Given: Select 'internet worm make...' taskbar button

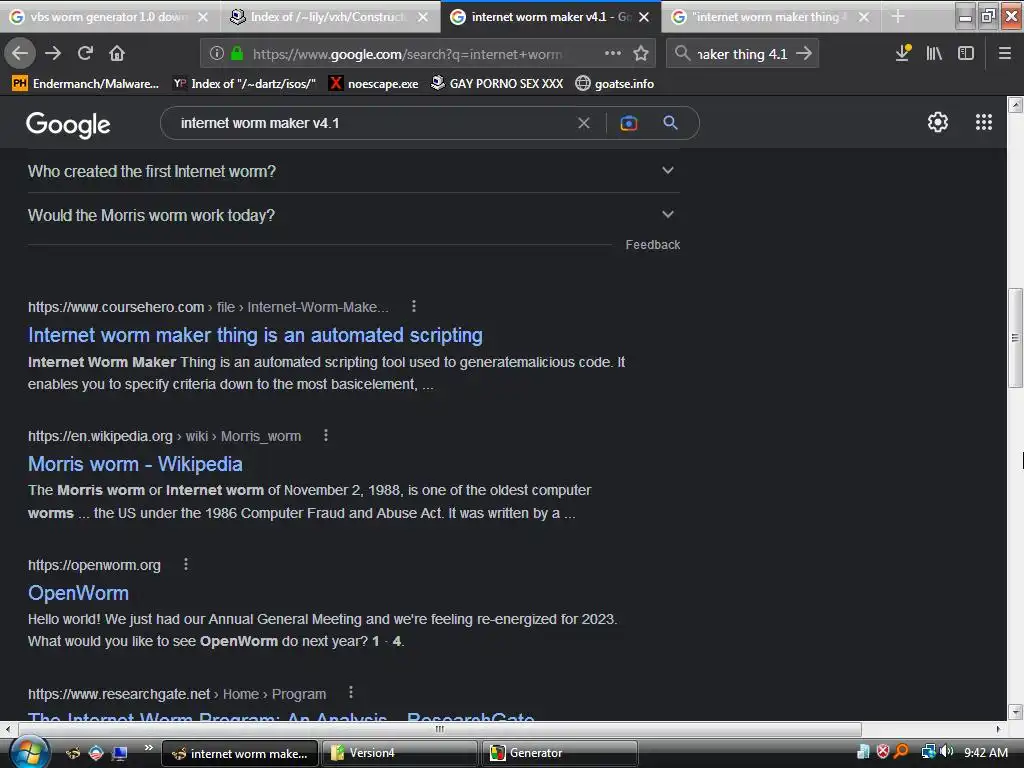Looking at the screenshot, I should coord(240,753).
